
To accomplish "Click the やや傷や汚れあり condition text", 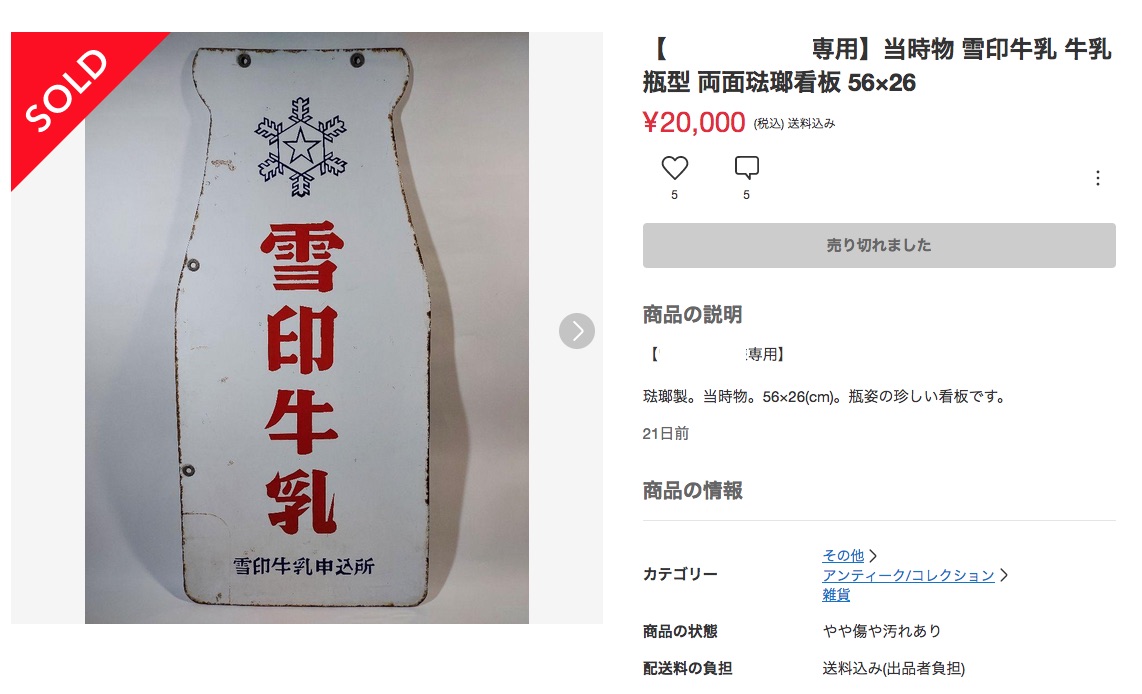I will [882, 631].
